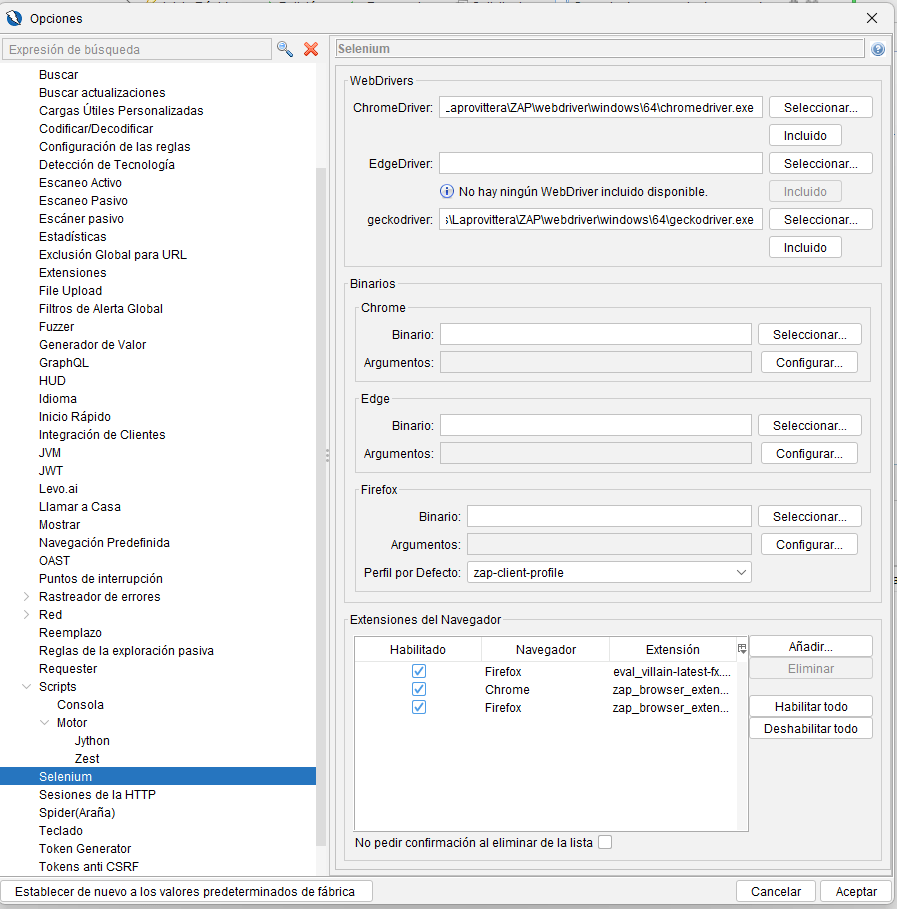Expand the Red tree node
This screenshot has width=897, height=909.
click(26, 615)
